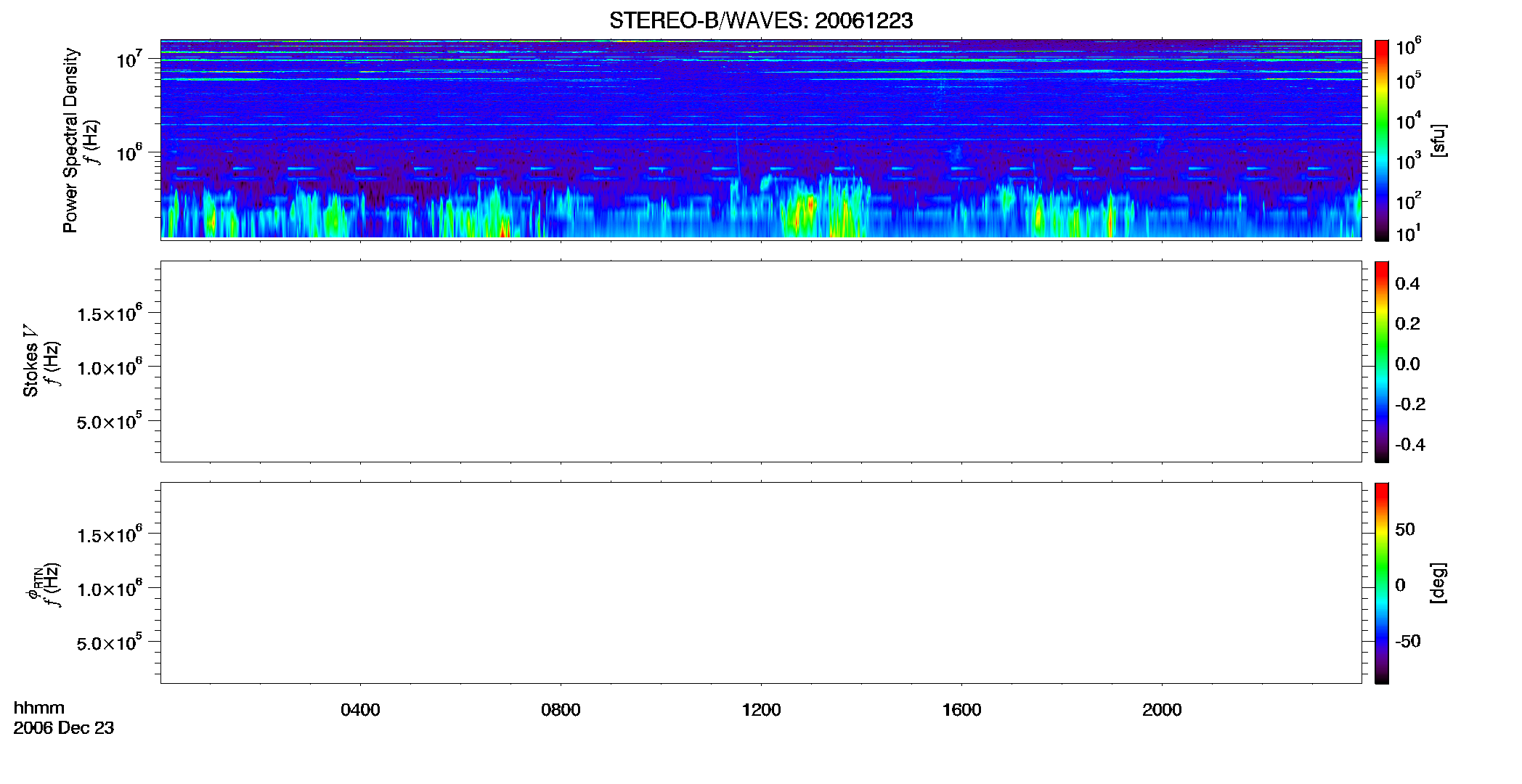The image size is (1522, 784).
Task: Click the -0.4 value on Stokes colorbar
Action: tap(1410, 444)
